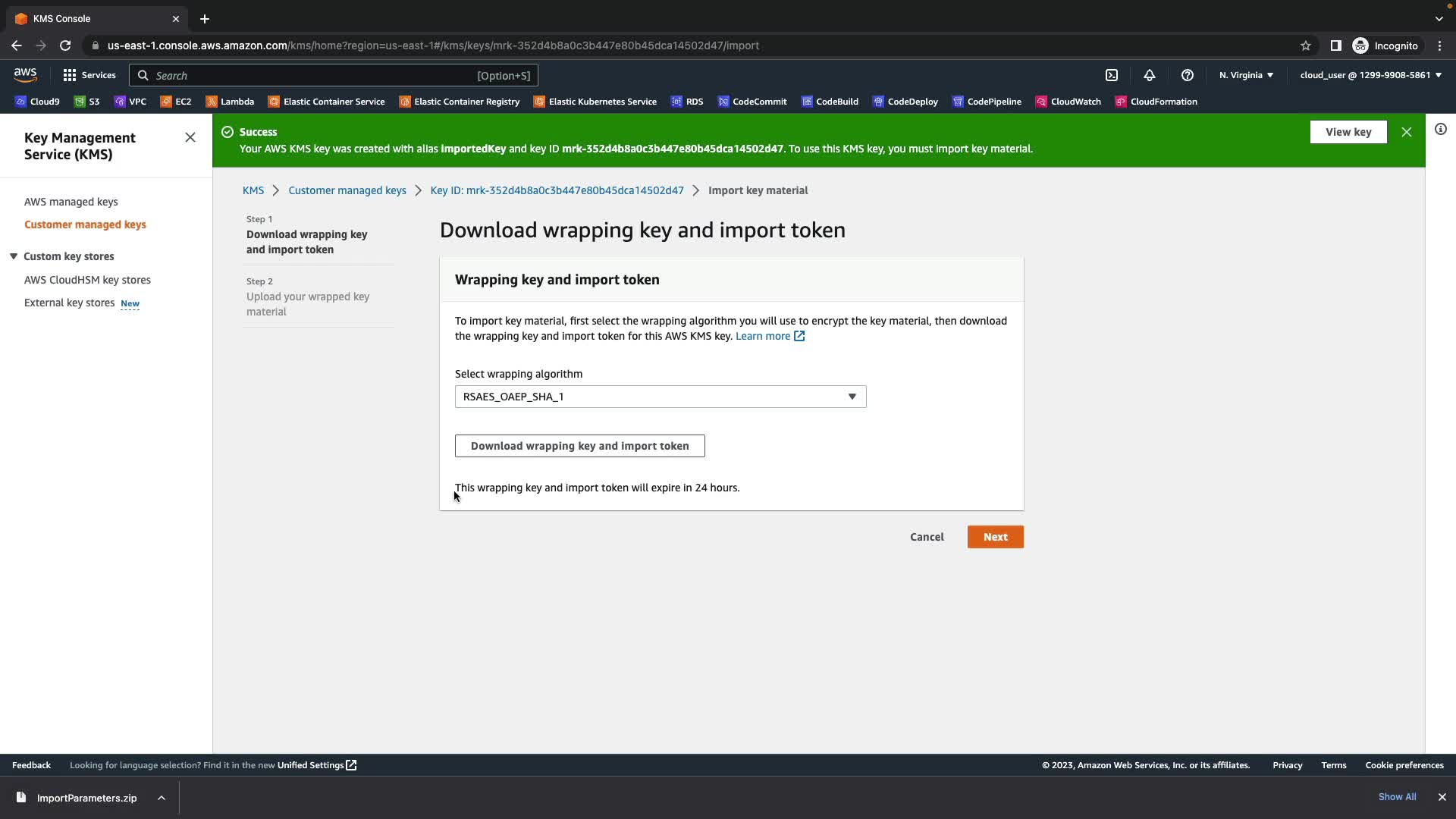The width and height of the screenshot is (1456, 819).
Task: Open the Services grid menu
Action: (89, 75)
